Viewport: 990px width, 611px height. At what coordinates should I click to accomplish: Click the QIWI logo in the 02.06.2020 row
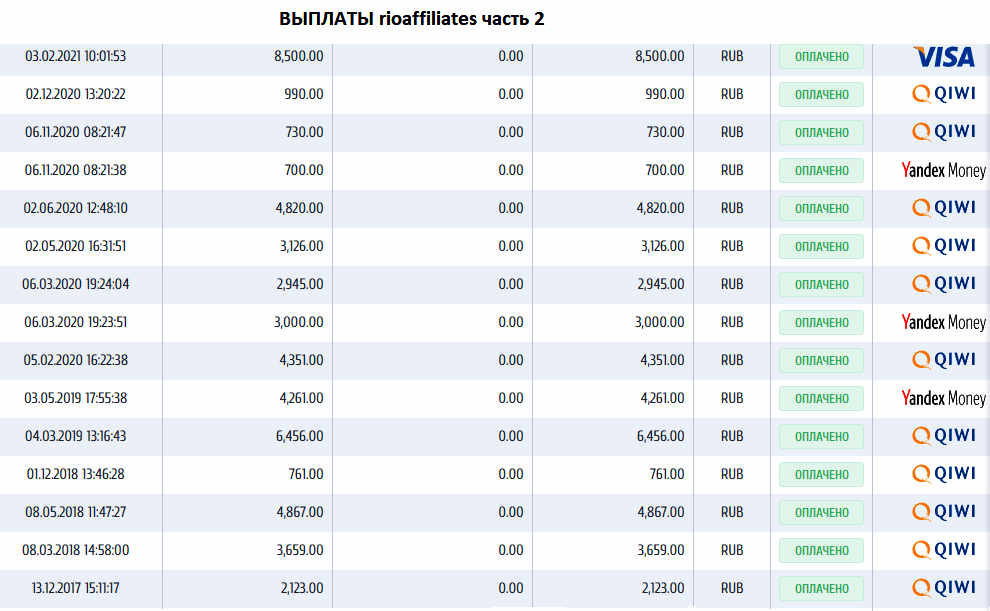point(944,208)
